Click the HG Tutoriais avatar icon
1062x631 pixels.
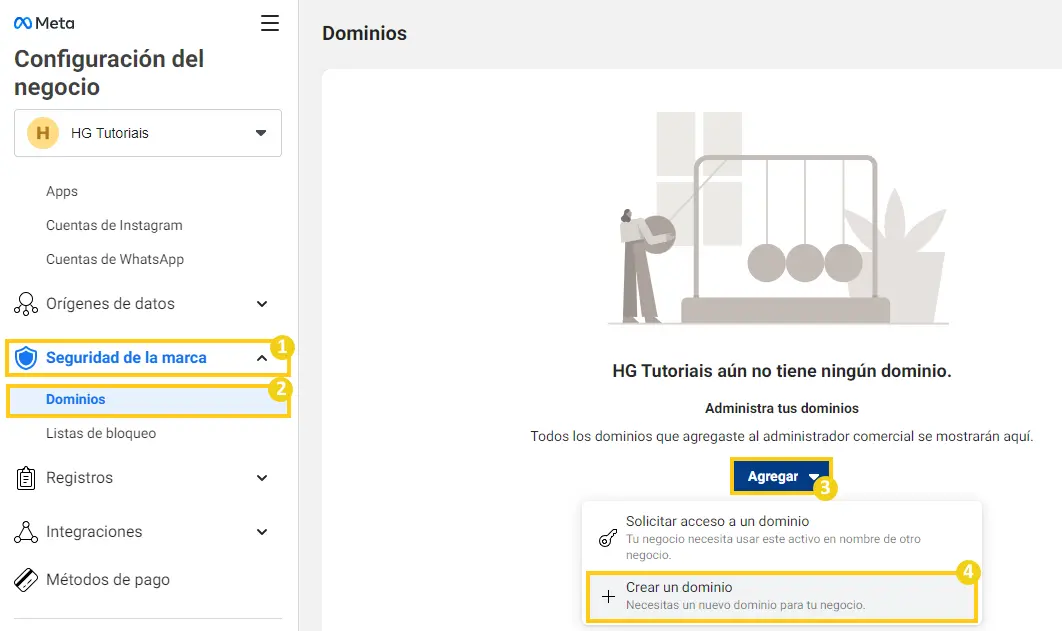(x=43, y=133)
